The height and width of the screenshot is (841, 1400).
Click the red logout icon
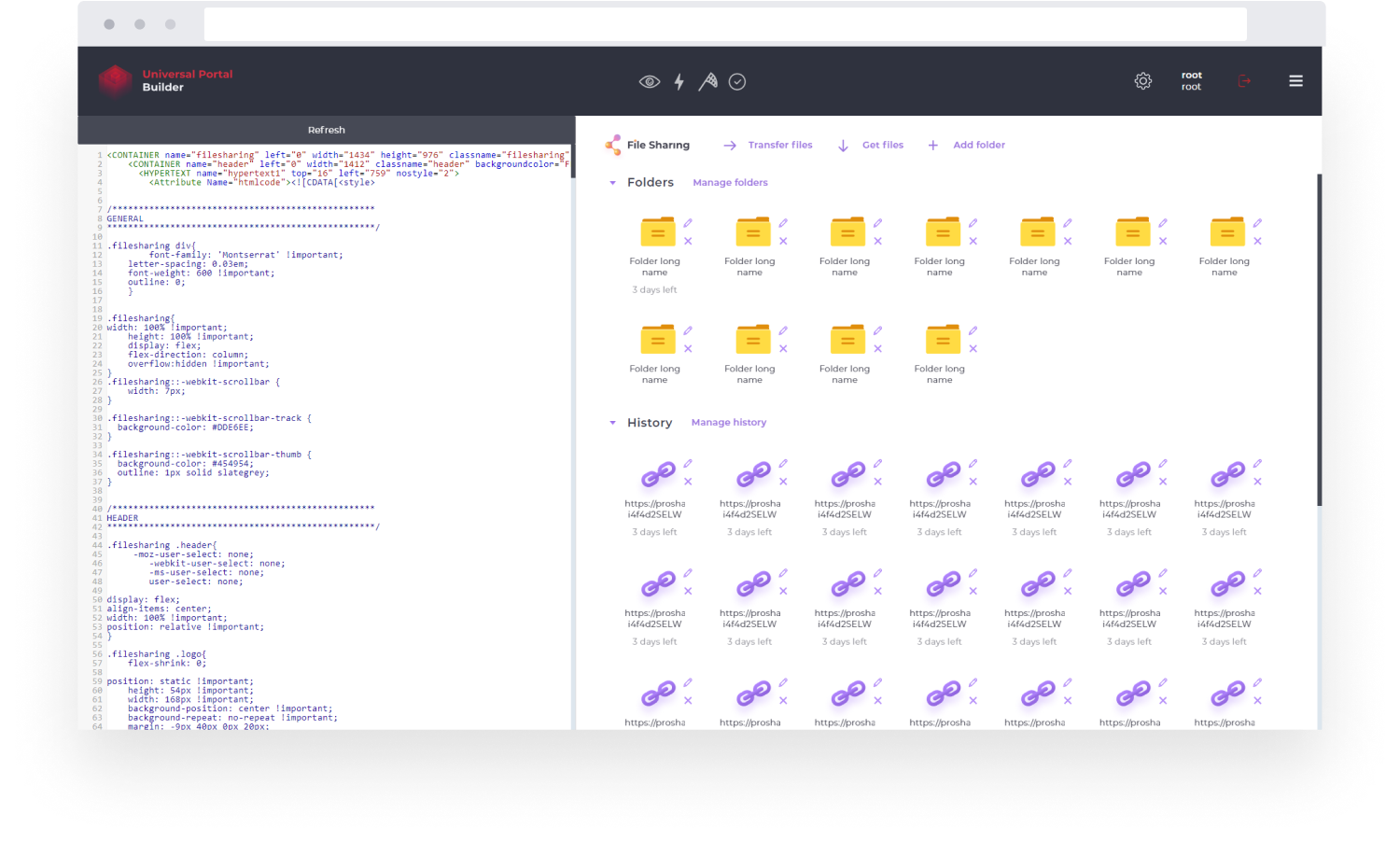(x=1244, y=81)
